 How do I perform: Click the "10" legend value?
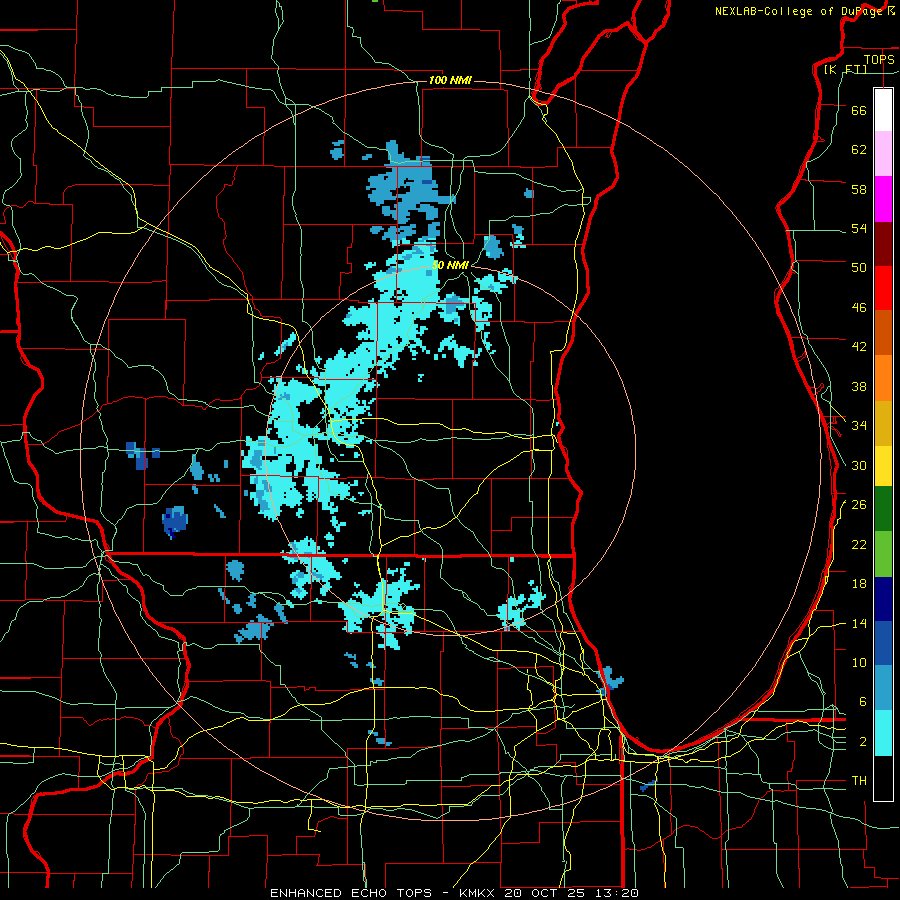[859, 662]
